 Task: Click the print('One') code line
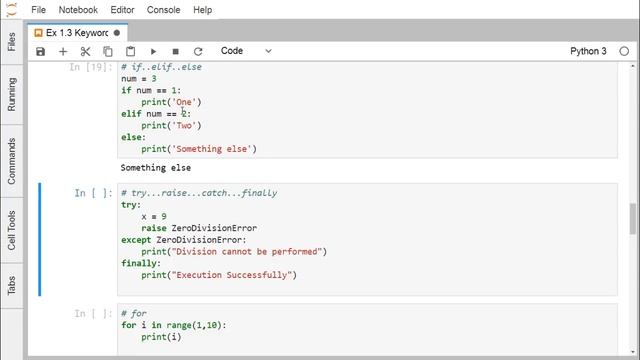pos(171,102)
